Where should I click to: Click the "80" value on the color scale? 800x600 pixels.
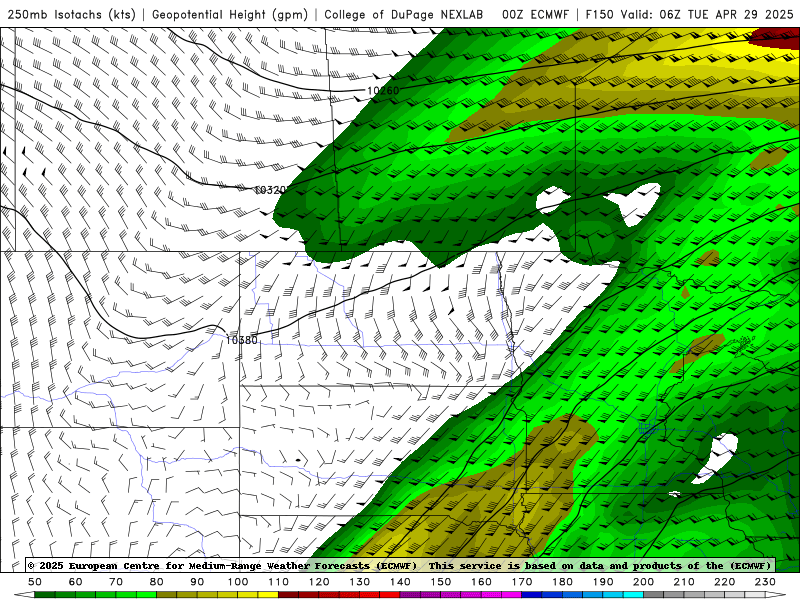click(x=157, y=582)
